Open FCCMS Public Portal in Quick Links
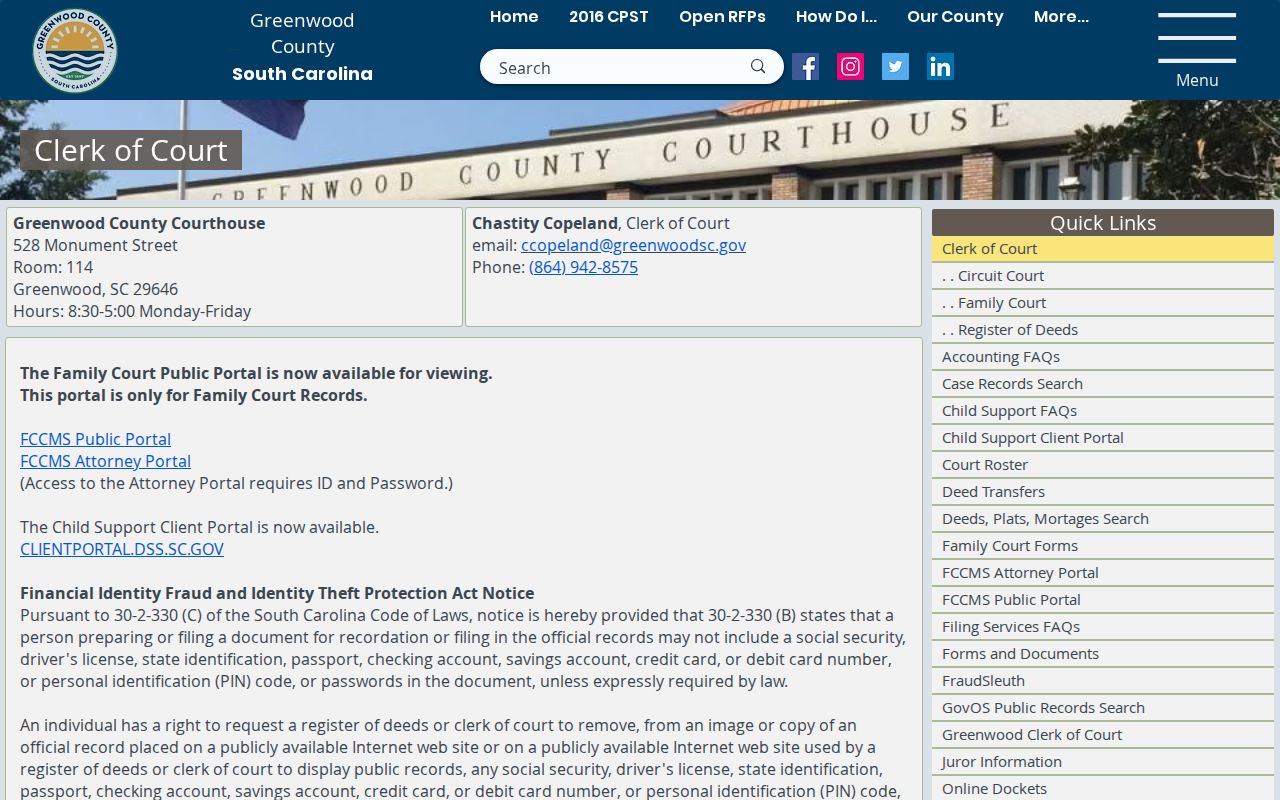The image size is (1280, 800). tap(1103, 600)
